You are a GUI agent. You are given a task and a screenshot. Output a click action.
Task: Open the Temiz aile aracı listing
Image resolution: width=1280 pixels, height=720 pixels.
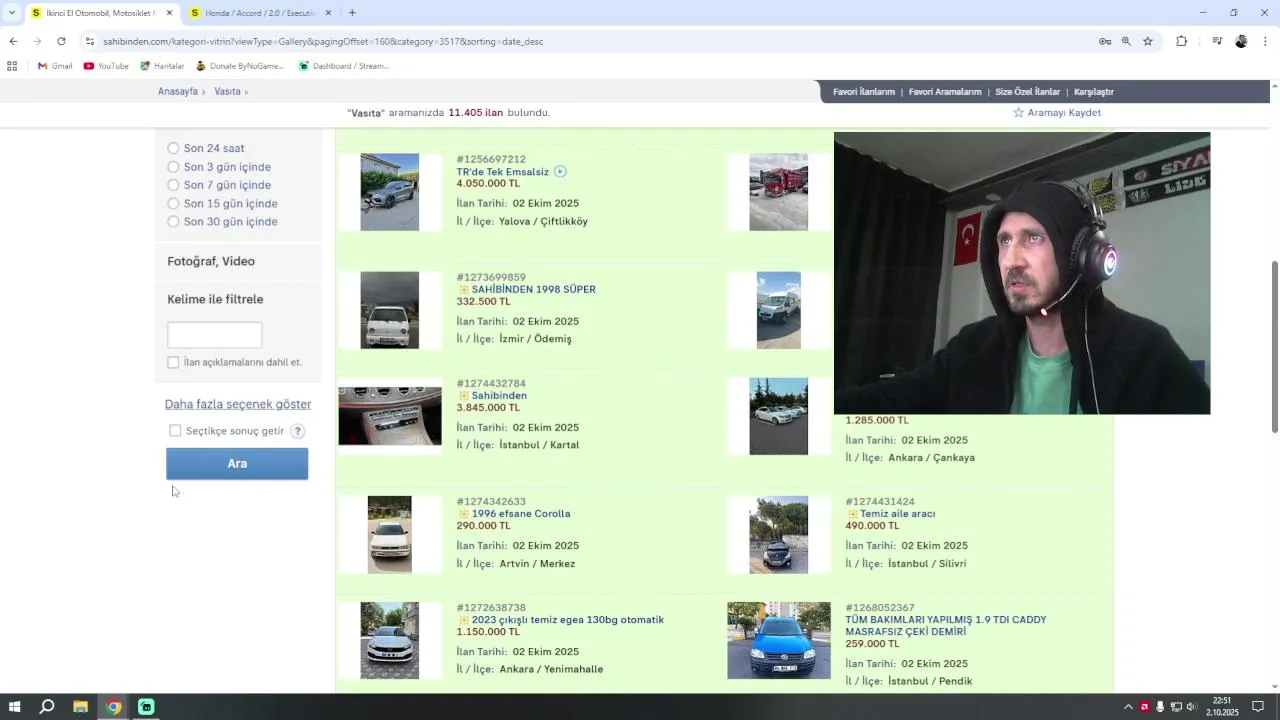click(898, 514)
